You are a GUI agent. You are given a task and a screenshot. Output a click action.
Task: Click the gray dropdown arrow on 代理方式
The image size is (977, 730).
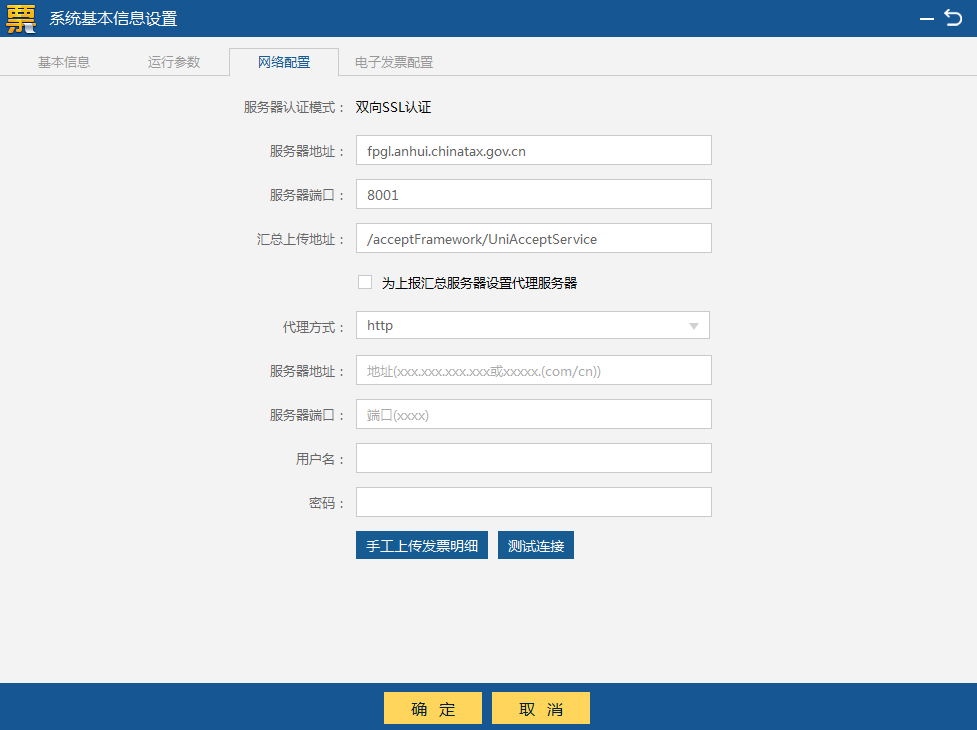click(693, 324)
